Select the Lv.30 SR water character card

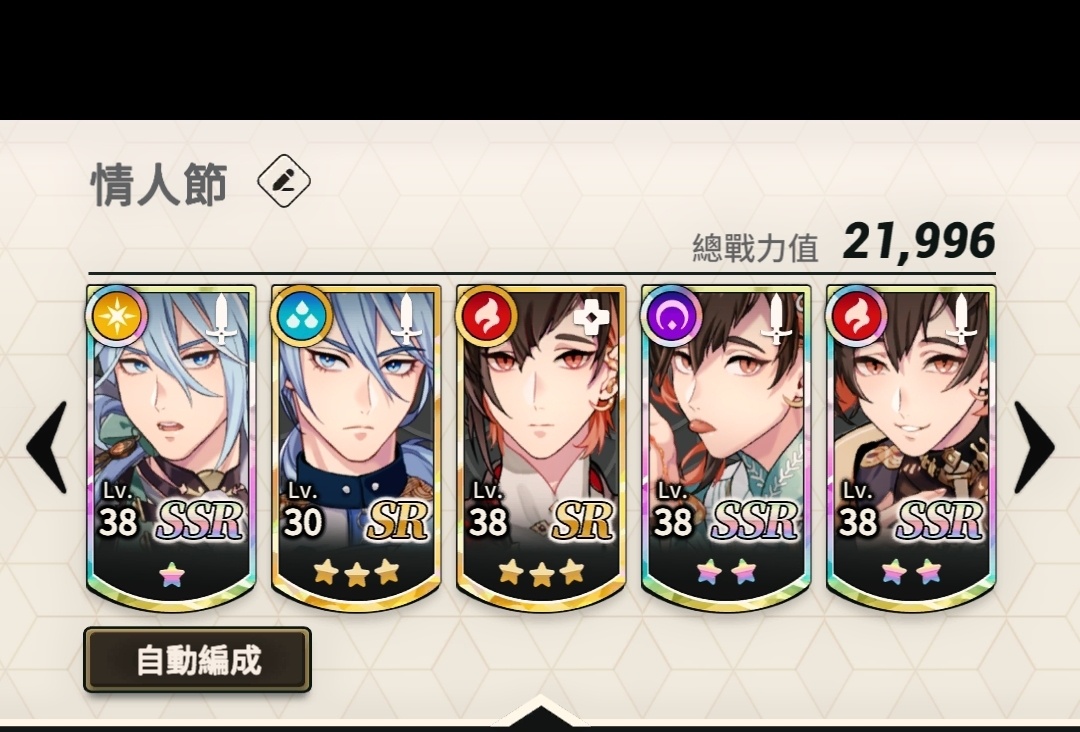pyautogui.click(x=356, y=448)
